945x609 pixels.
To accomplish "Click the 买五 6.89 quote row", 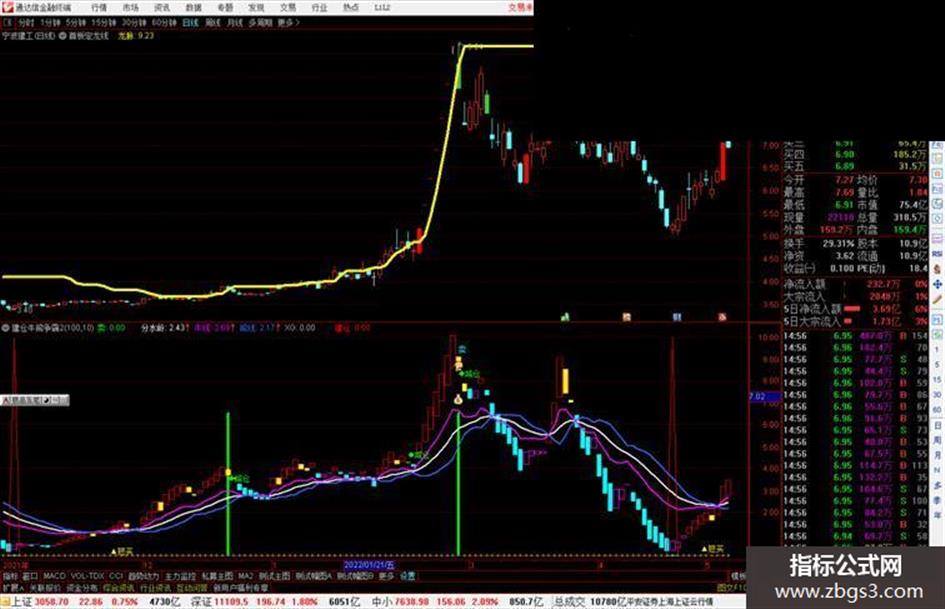I will click(x=856, y=166).
